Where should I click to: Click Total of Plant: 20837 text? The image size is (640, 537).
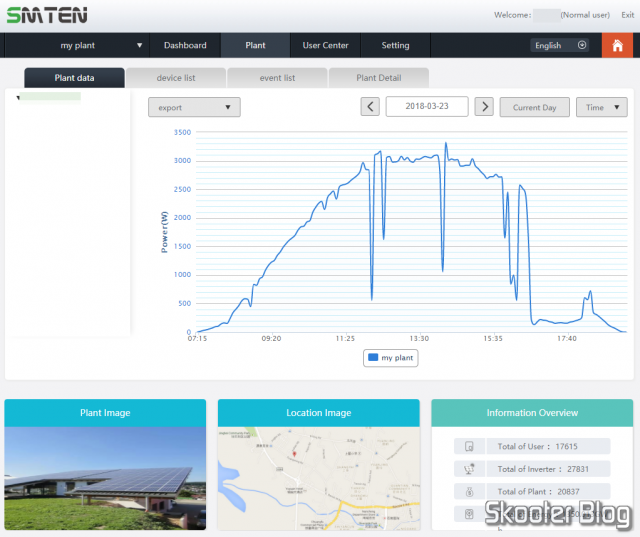[538, 492]
